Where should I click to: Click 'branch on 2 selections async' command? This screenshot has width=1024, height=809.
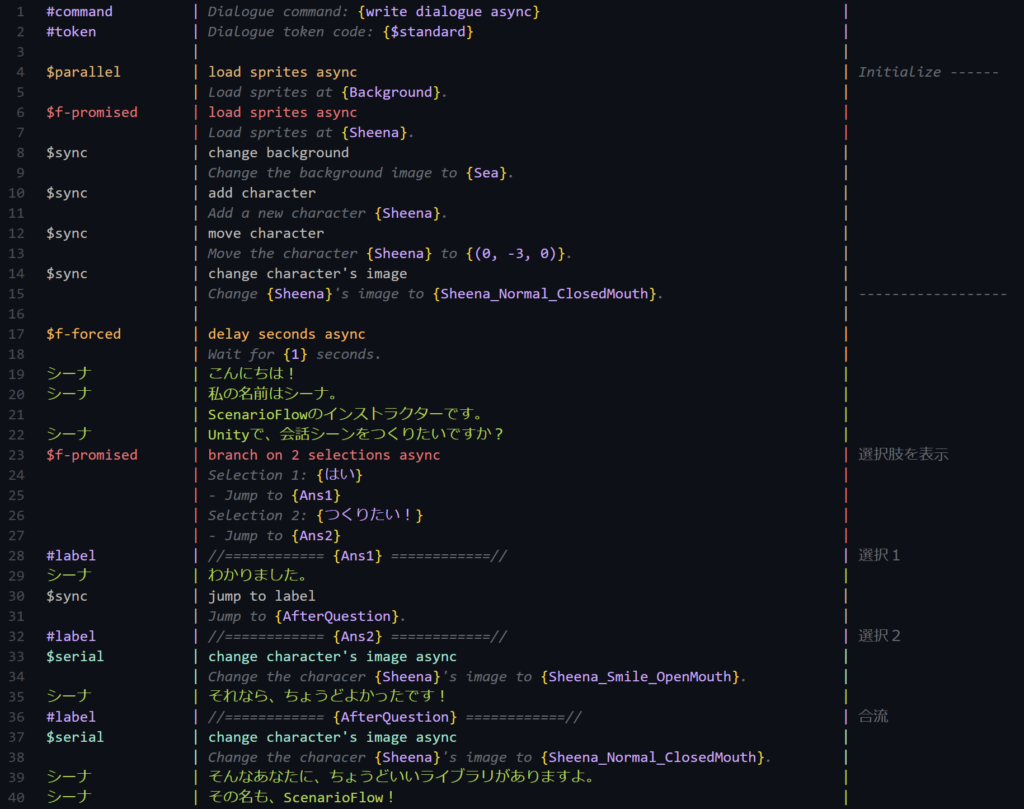pos(323,455)
